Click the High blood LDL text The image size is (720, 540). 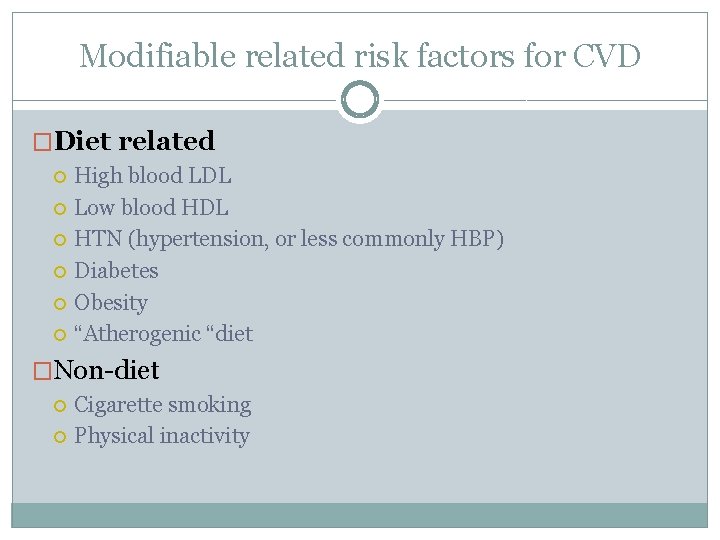(x=153, y=176)
